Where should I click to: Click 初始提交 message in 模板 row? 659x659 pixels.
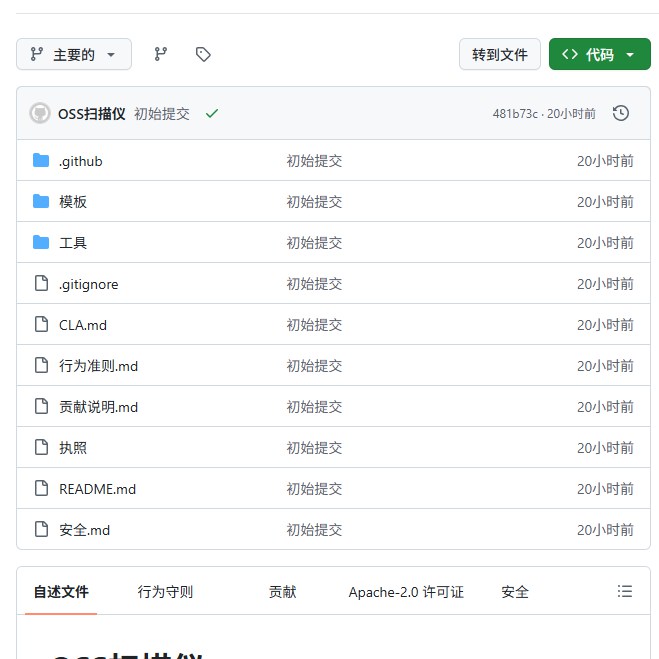click(314, 202)
